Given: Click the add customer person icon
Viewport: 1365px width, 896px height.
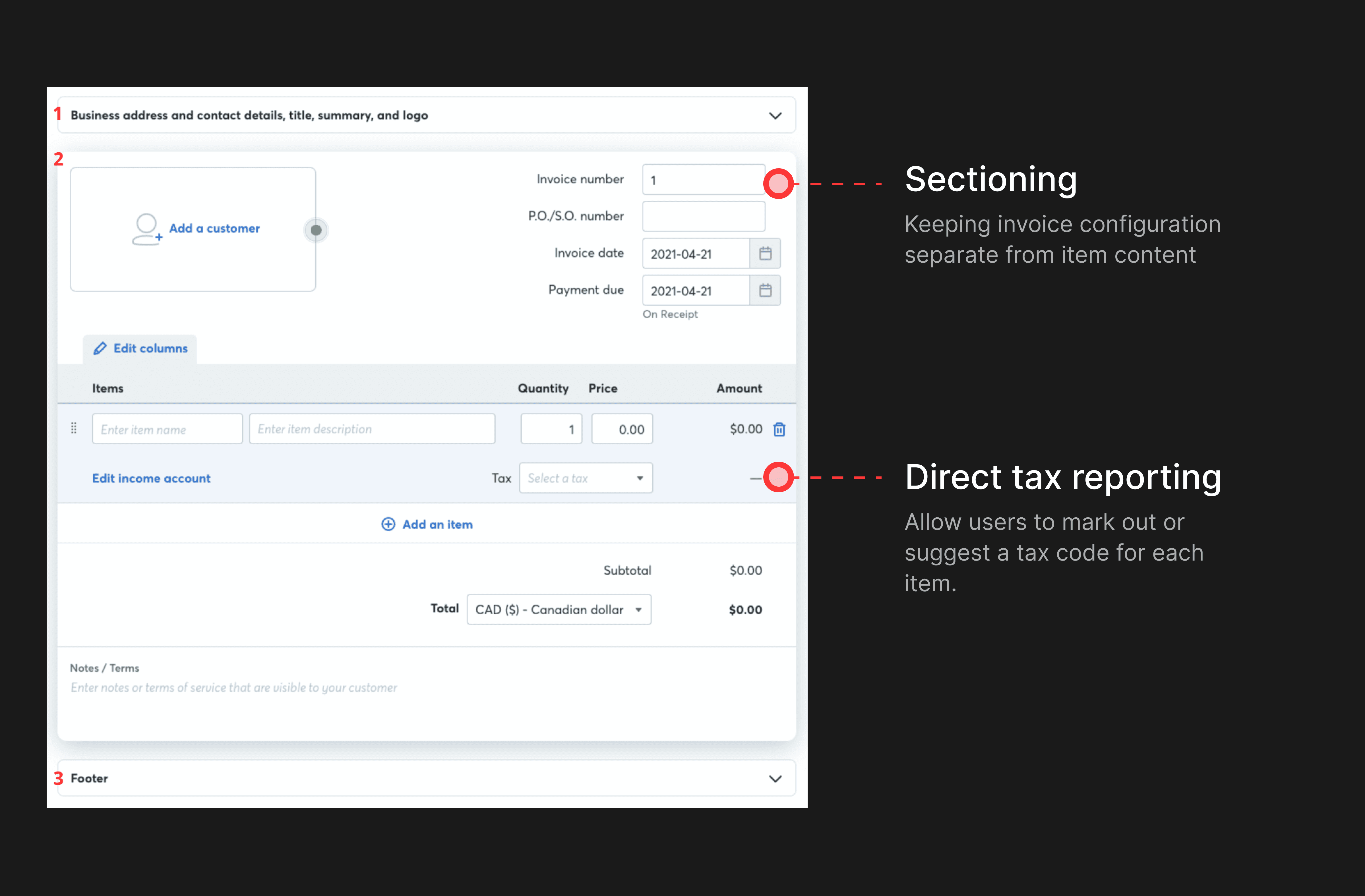Looking at the screenshot, I should pyautogui.click(x=147, y=229).
